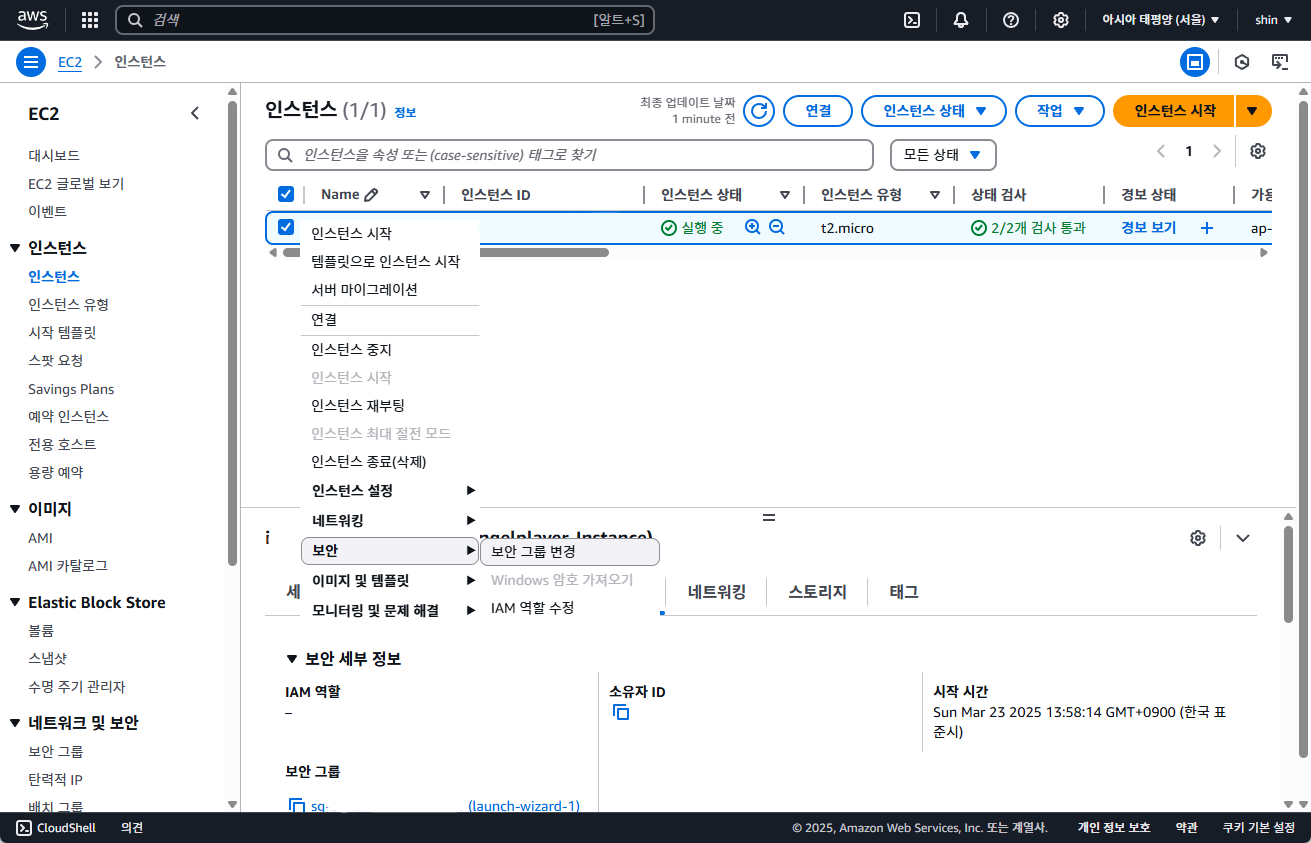
Task: Open AMI 카탈로그 in sidebar
Action: coord(68,566)
